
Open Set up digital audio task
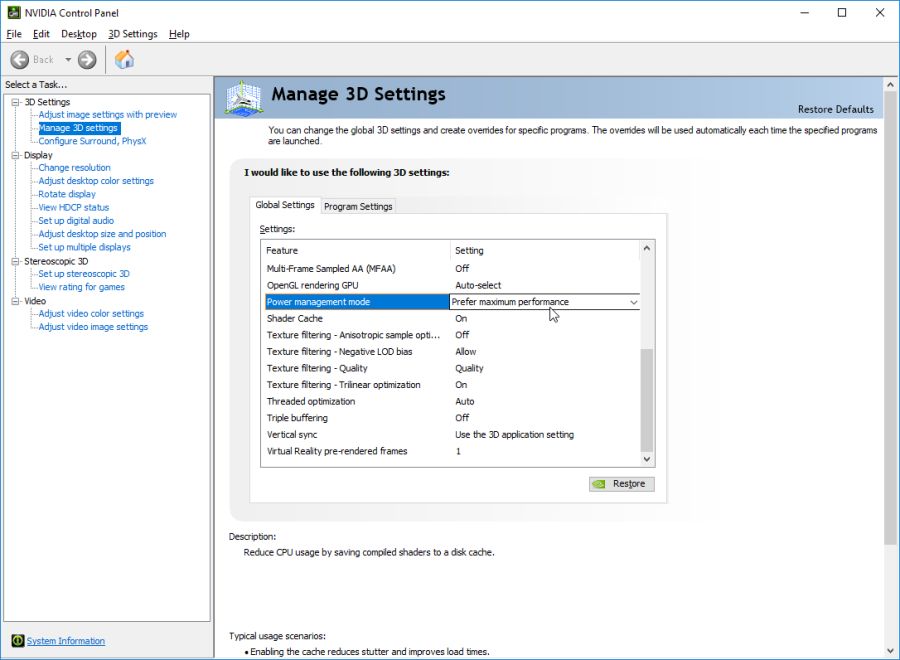76,220
